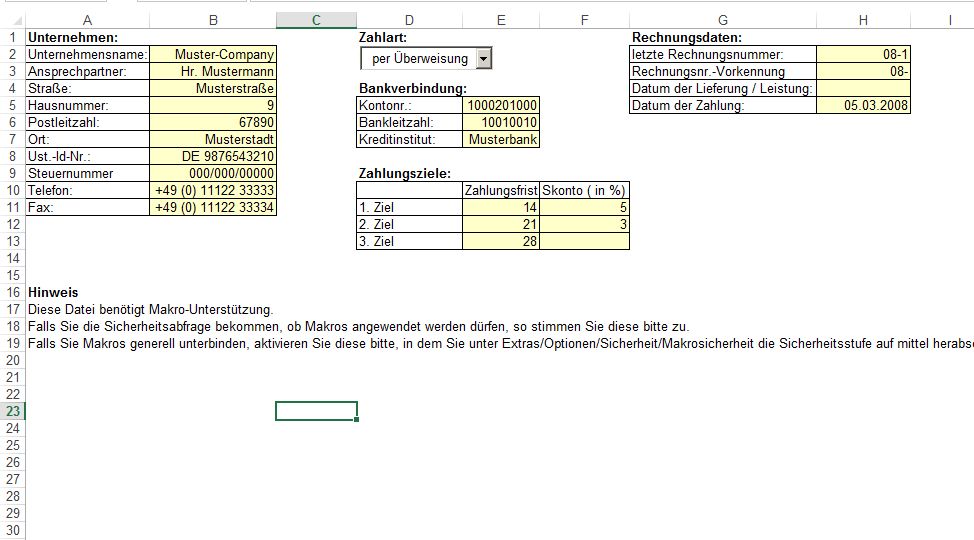Select the Datum der Zahlung value 05.03.2008

(x=863, y=105)
